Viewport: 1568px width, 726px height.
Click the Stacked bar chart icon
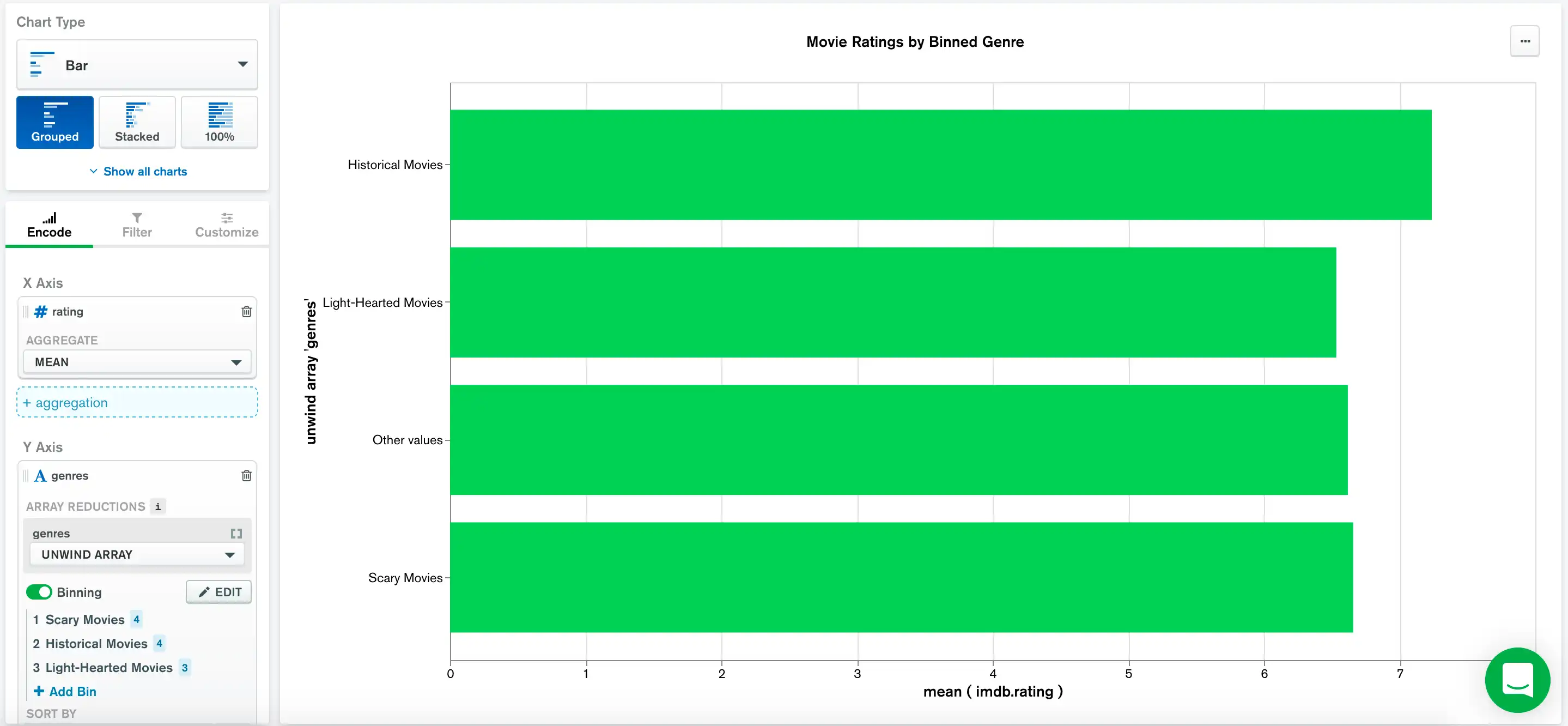click(136, 119)
